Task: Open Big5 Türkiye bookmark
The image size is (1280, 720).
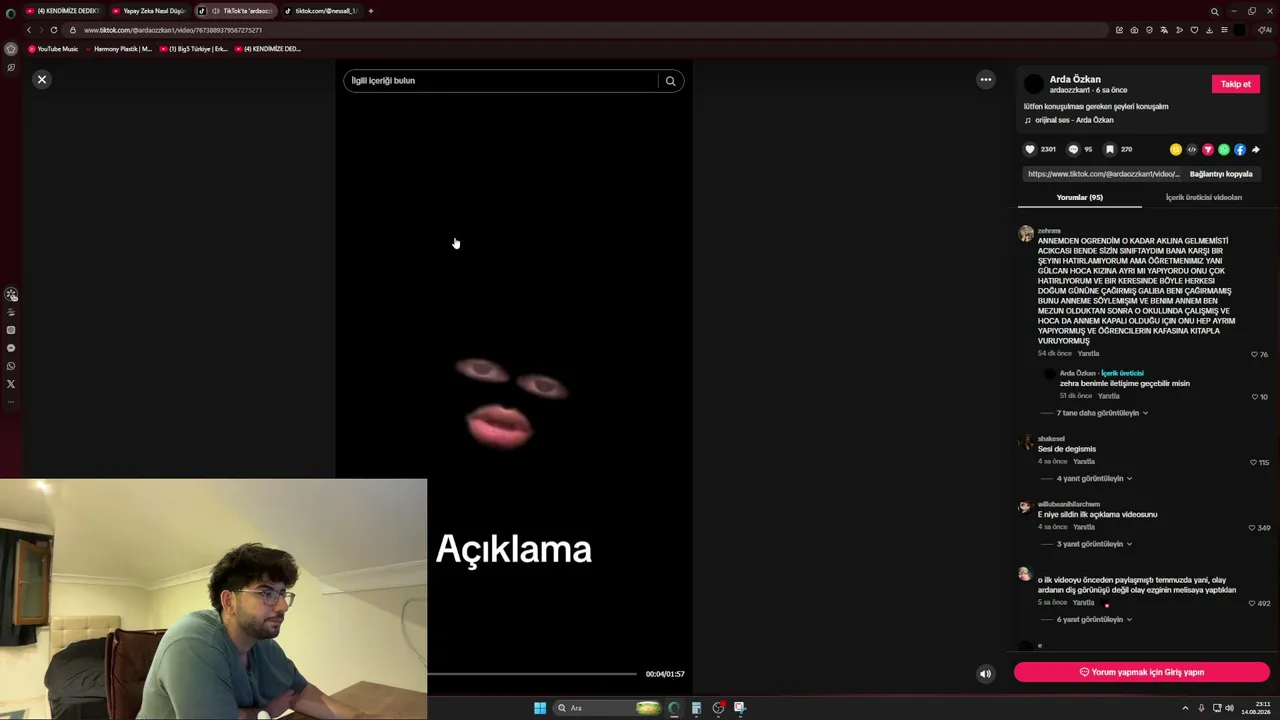Action: [193, 49]
